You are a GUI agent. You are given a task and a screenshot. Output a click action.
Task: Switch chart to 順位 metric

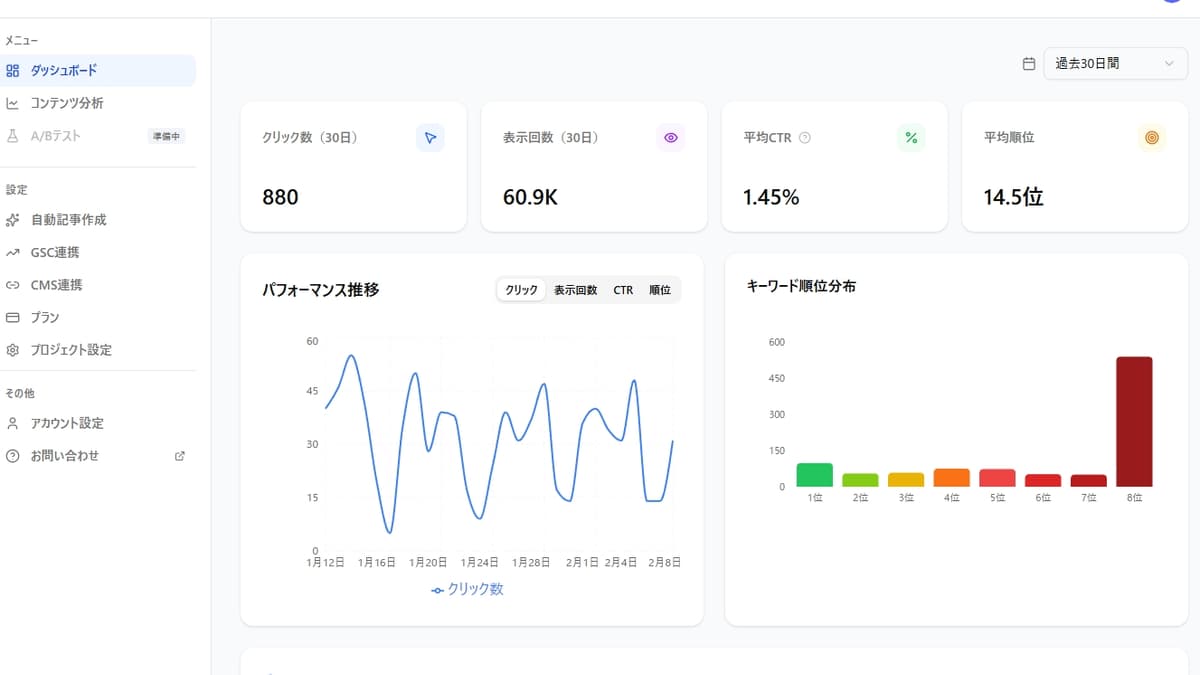click(x=660, y=290)
